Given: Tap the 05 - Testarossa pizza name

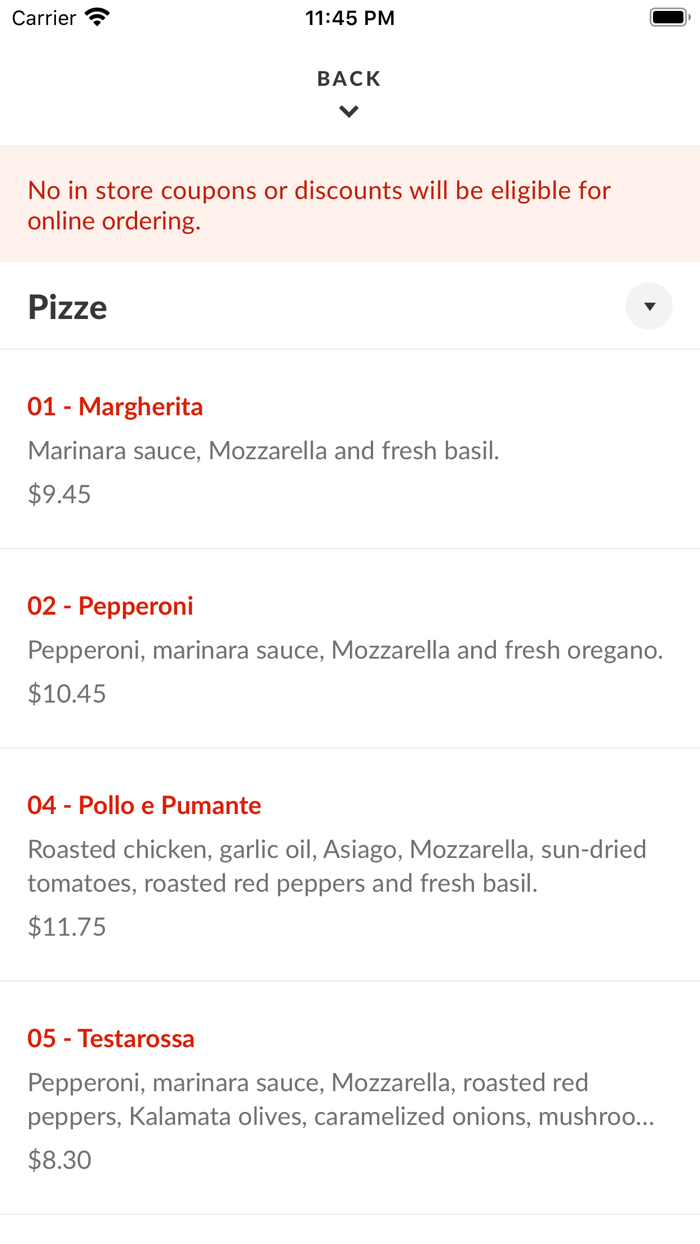Looking at the screenshot, I should pos(111,1038).
